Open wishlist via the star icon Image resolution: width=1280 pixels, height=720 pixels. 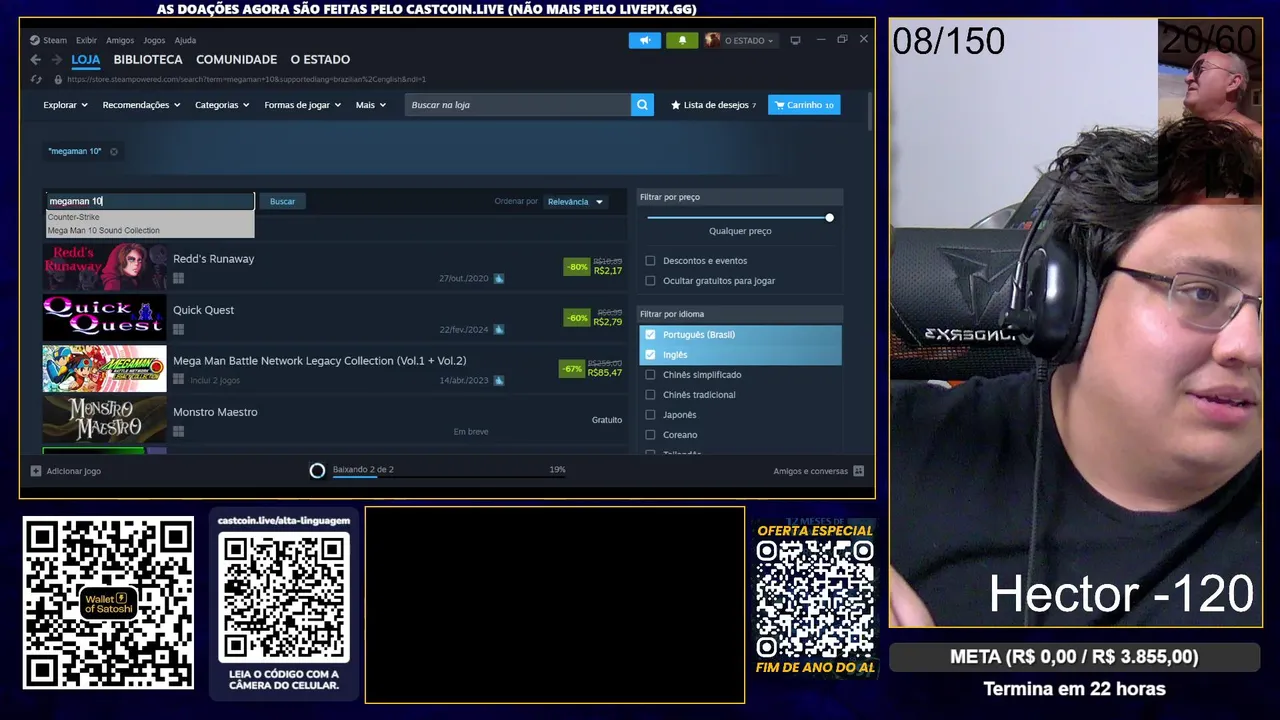676,105
